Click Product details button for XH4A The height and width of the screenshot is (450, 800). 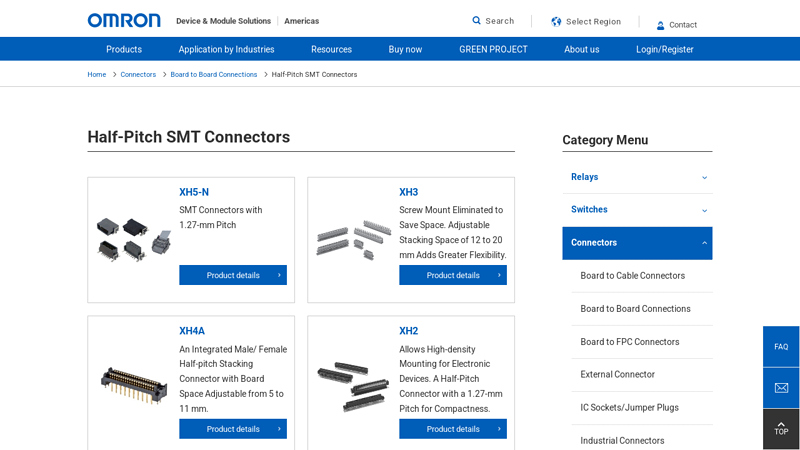[x=233, y=429]
